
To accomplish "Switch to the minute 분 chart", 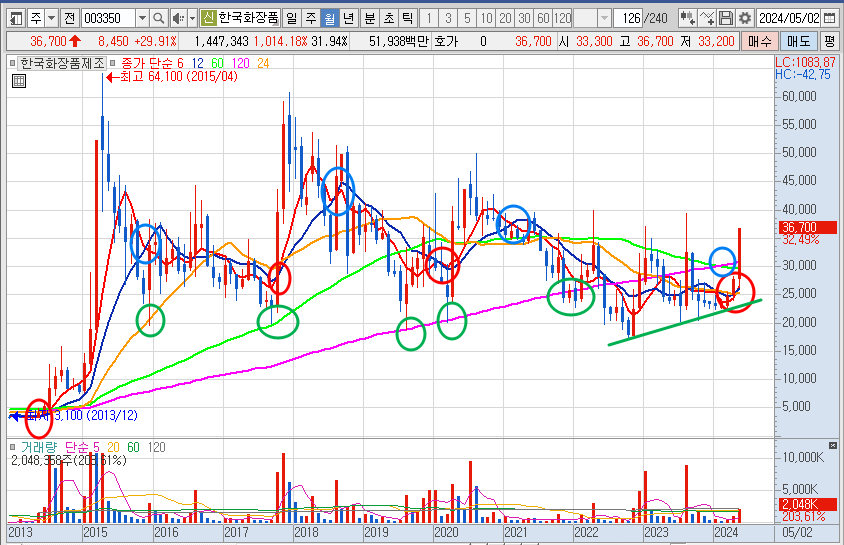I will click(370, 19).
